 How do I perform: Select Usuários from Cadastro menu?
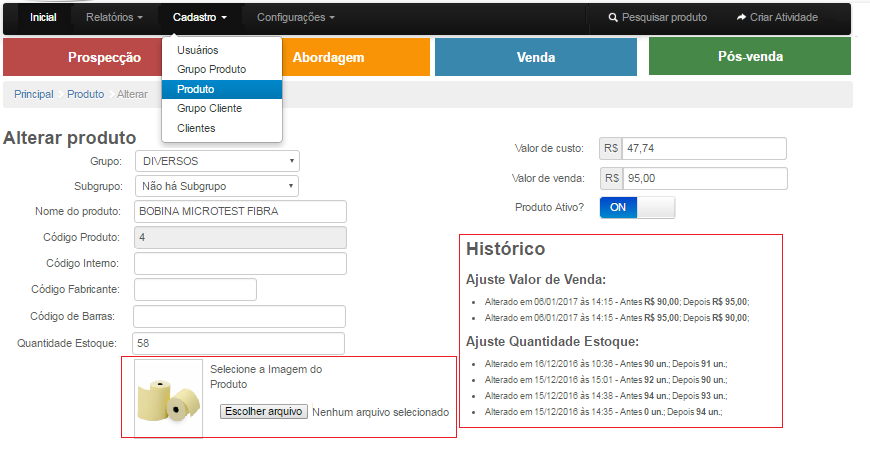coord(198,50)
